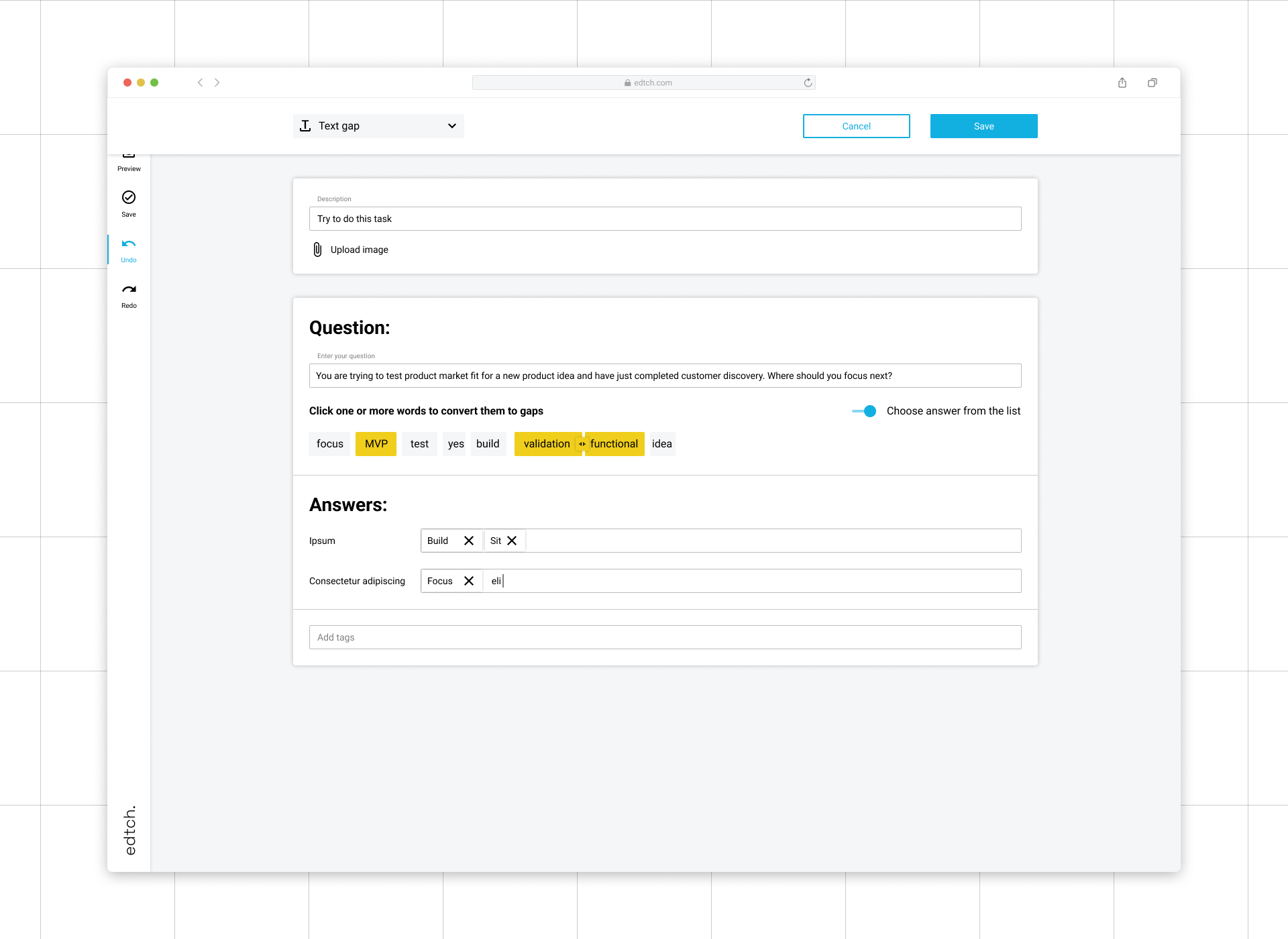Convert the word 'build' to a gap
The width and height of the screenshot is (1288, 939).
pyautogui.click(x=488, y=444)
